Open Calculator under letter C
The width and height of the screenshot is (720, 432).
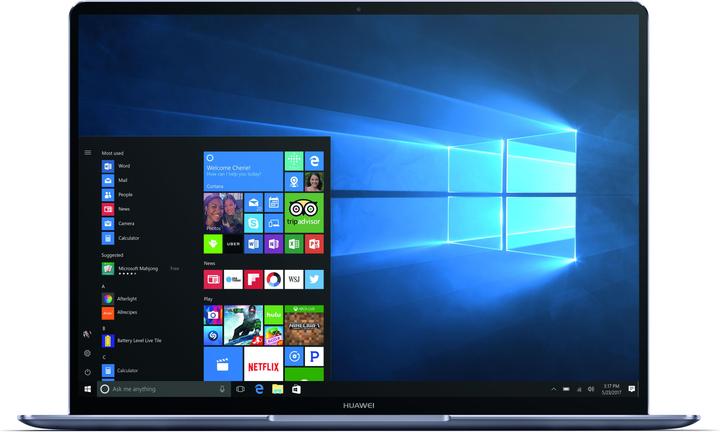point(119,370)
